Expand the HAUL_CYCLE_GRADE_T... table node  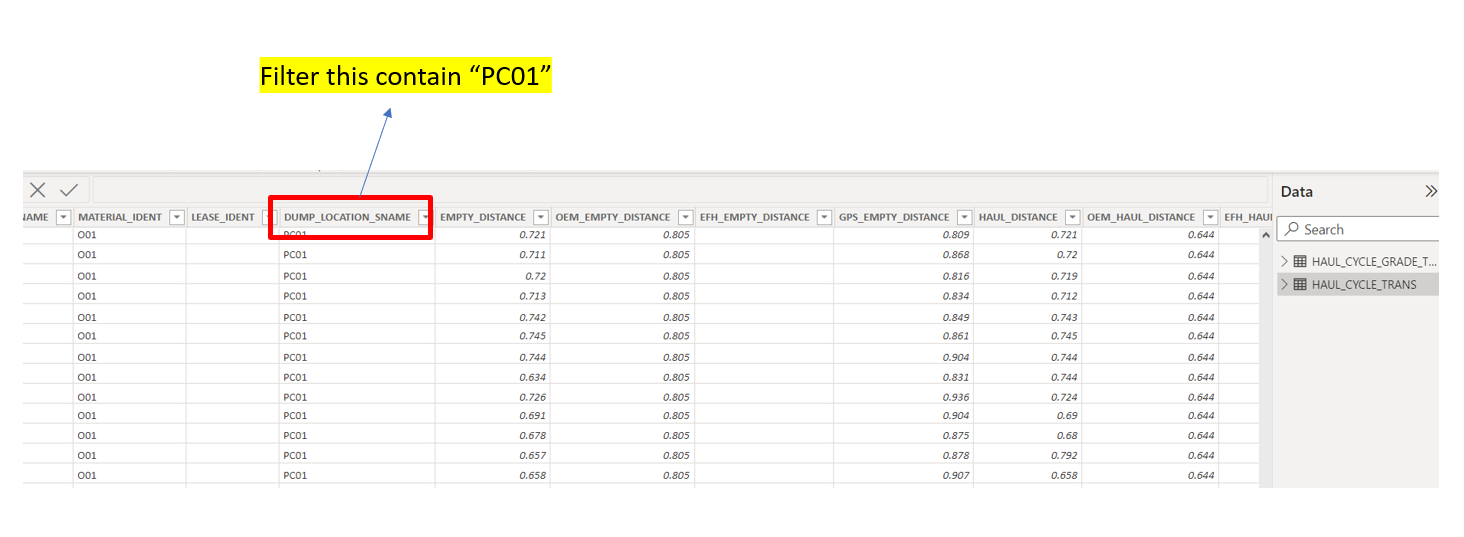[1284, 261]
